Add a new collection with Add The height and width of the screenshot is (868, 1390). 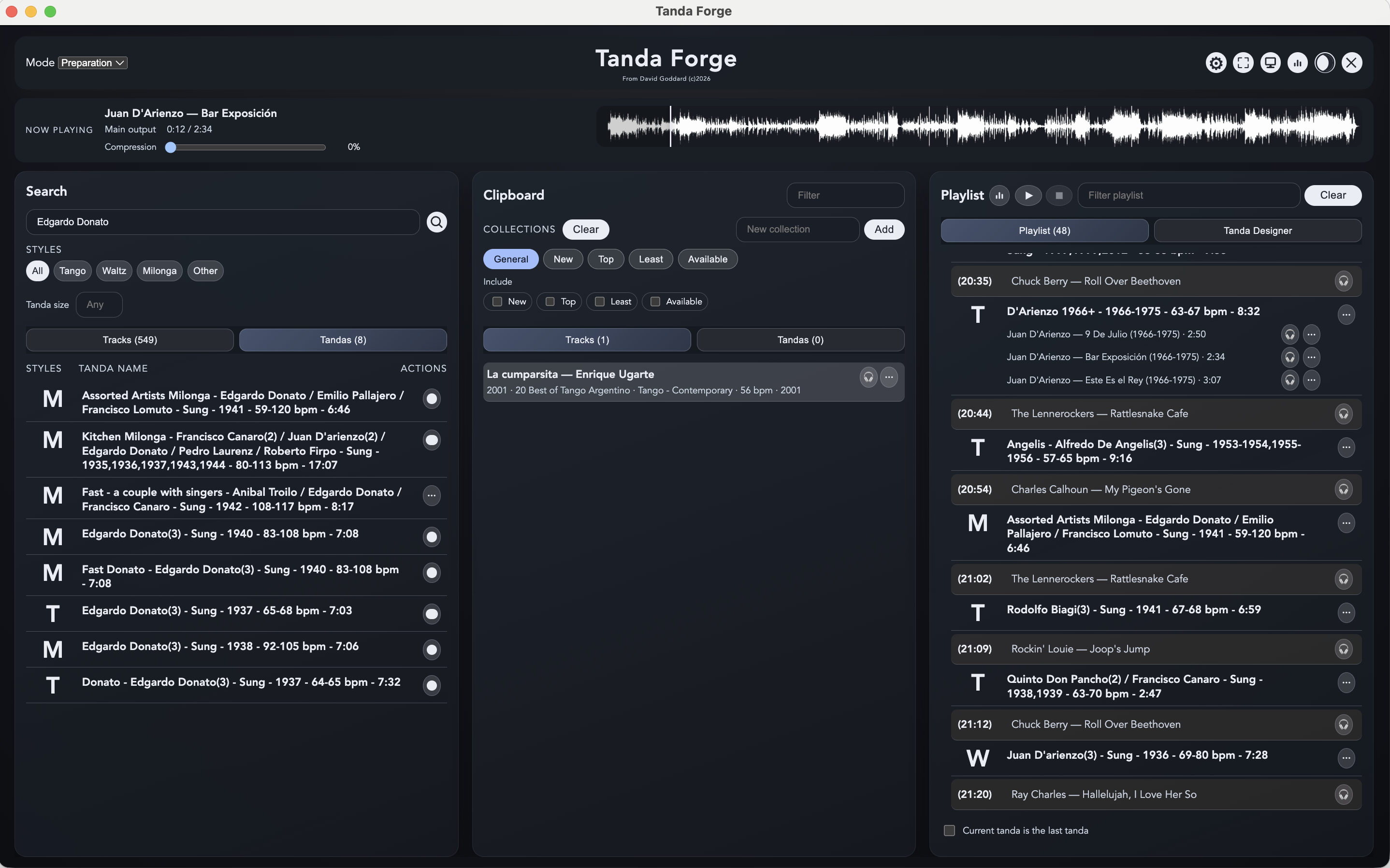[x=884, y=230]
